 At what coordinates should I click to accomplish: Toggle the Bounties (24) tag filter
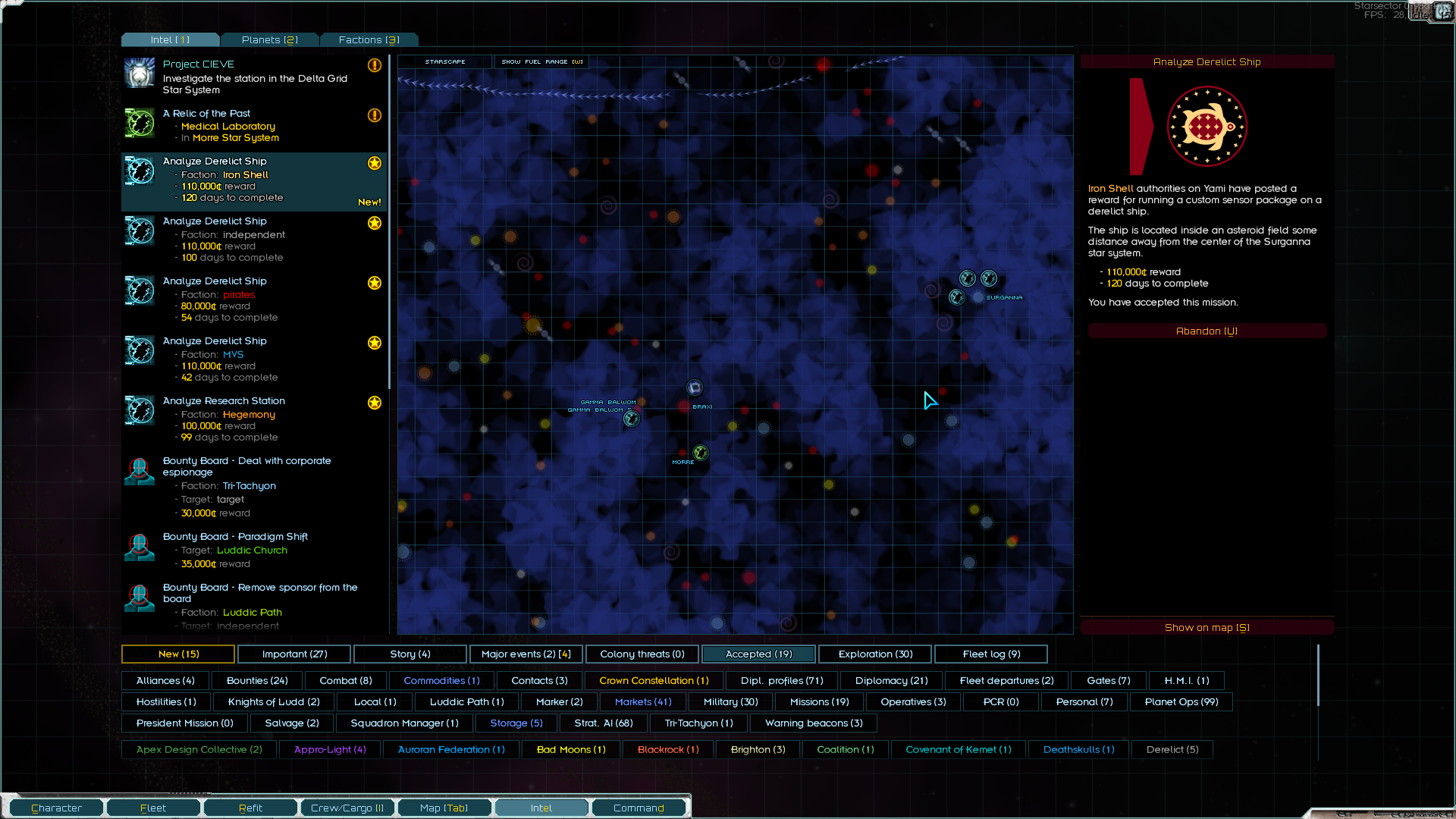[257, 680]
